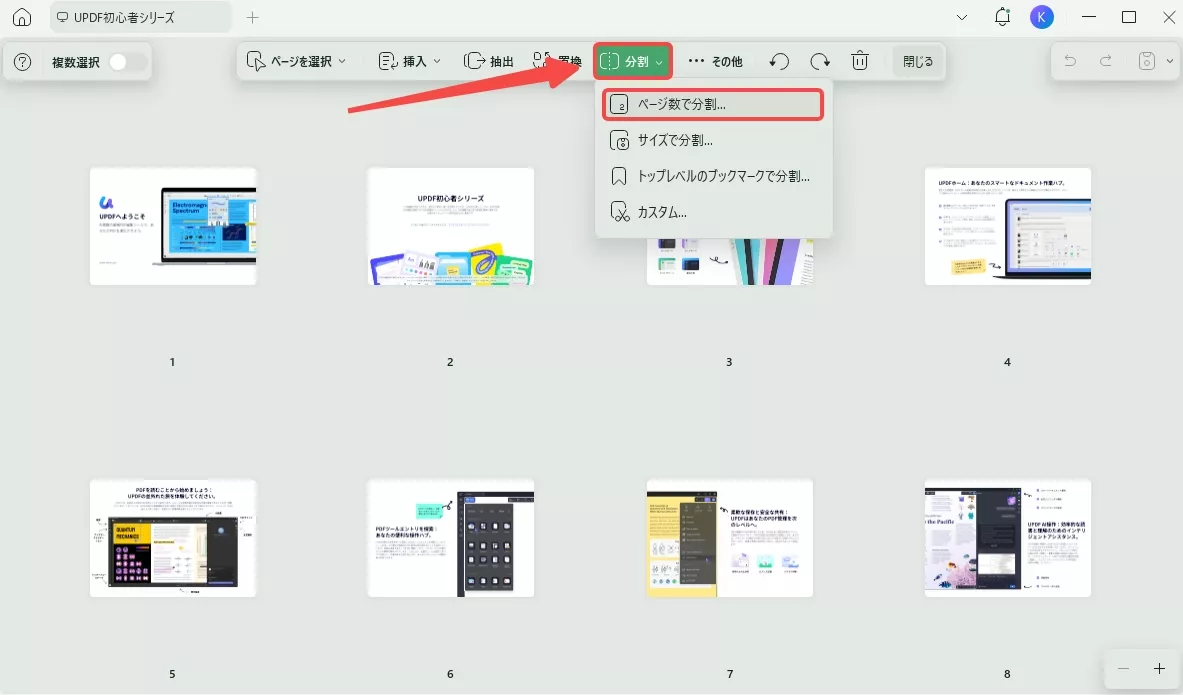Open the notification bell icon
Image resolution: width=1183 pixels, height=695 pixels.
pos(1002,17)
